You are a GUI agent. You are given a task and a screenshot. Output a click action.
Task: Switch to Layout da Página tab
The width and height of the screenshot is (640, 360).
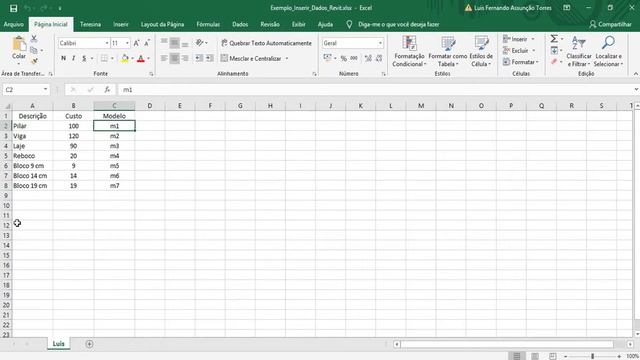pyautogui.click(x=162, y=24)
